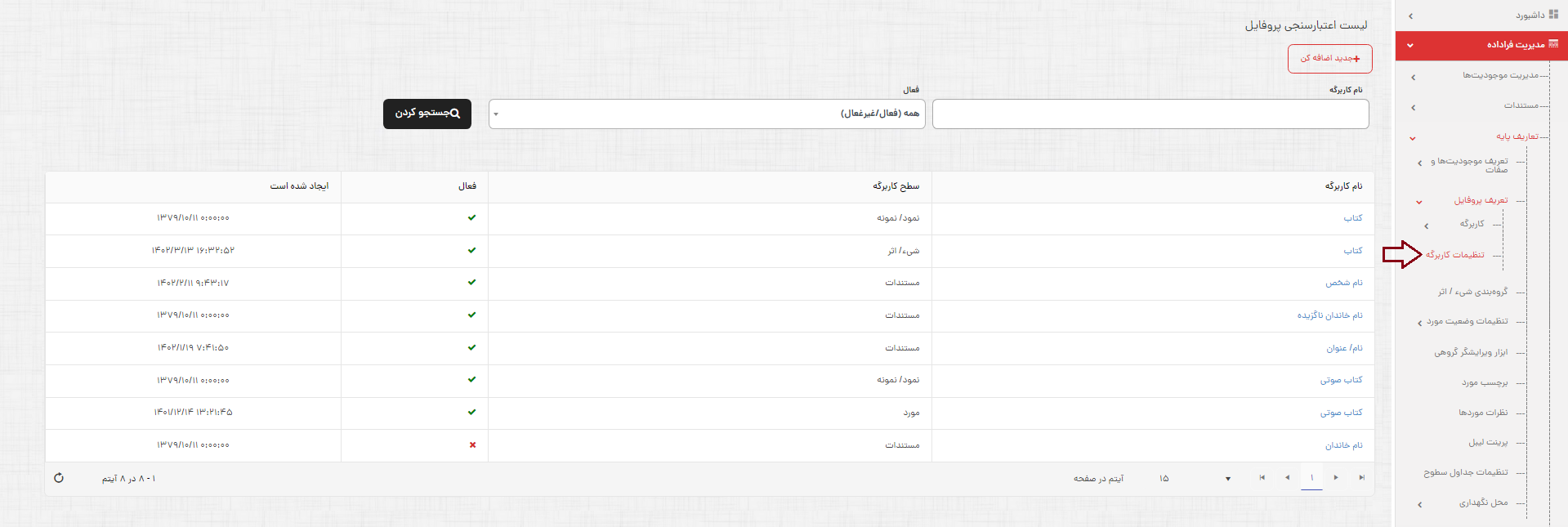
Task: Open the کتاب صوتی link with level نمود/نمونه
Action: click(x=1342, y=380)
